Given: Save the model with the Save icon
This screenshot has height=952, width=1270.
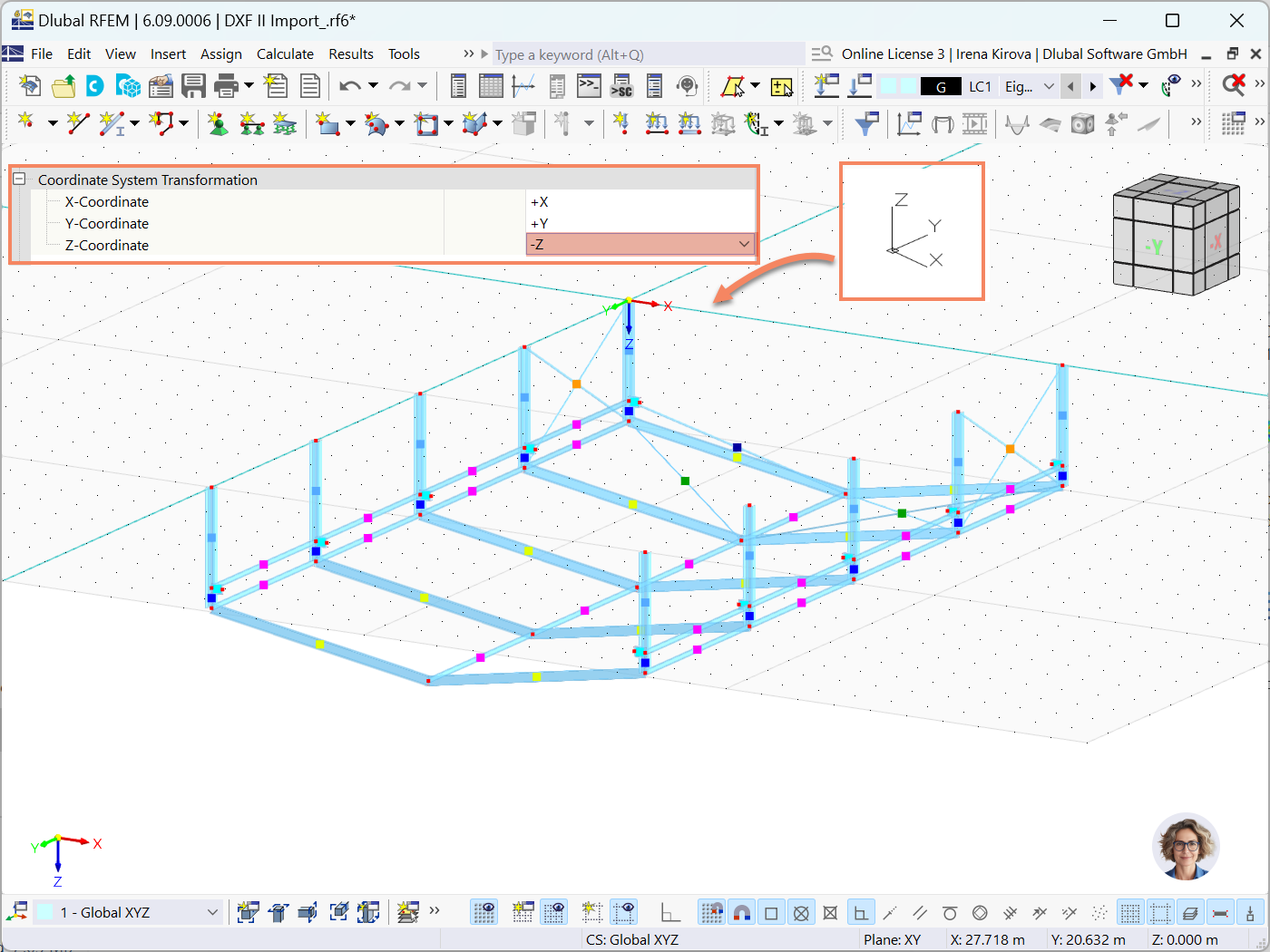Looking at the screenshot, I should 193,85.
